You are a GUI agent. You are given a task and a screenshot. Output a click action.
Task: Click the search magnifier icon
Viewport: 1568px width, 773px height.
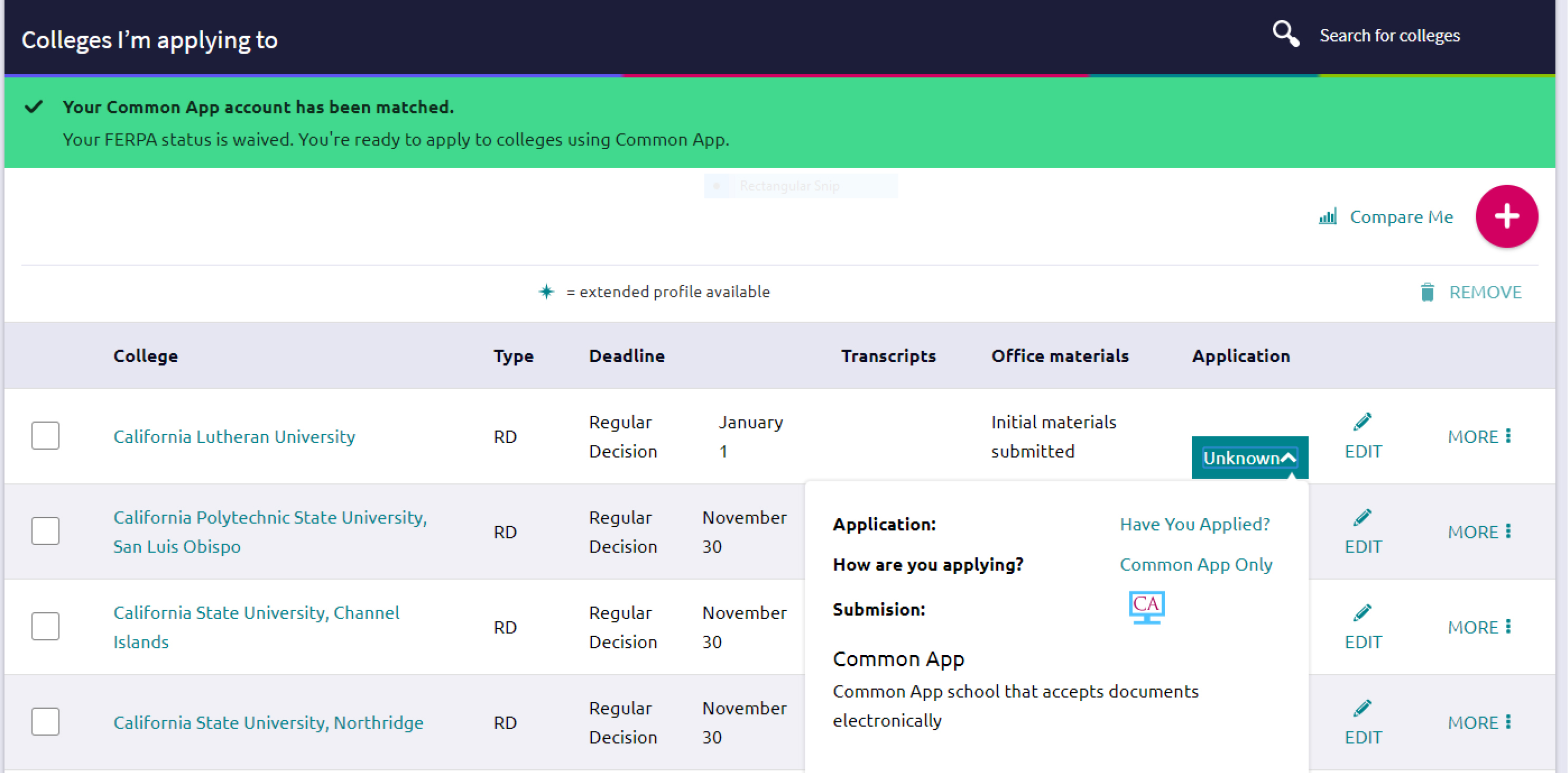point(1285,34)
